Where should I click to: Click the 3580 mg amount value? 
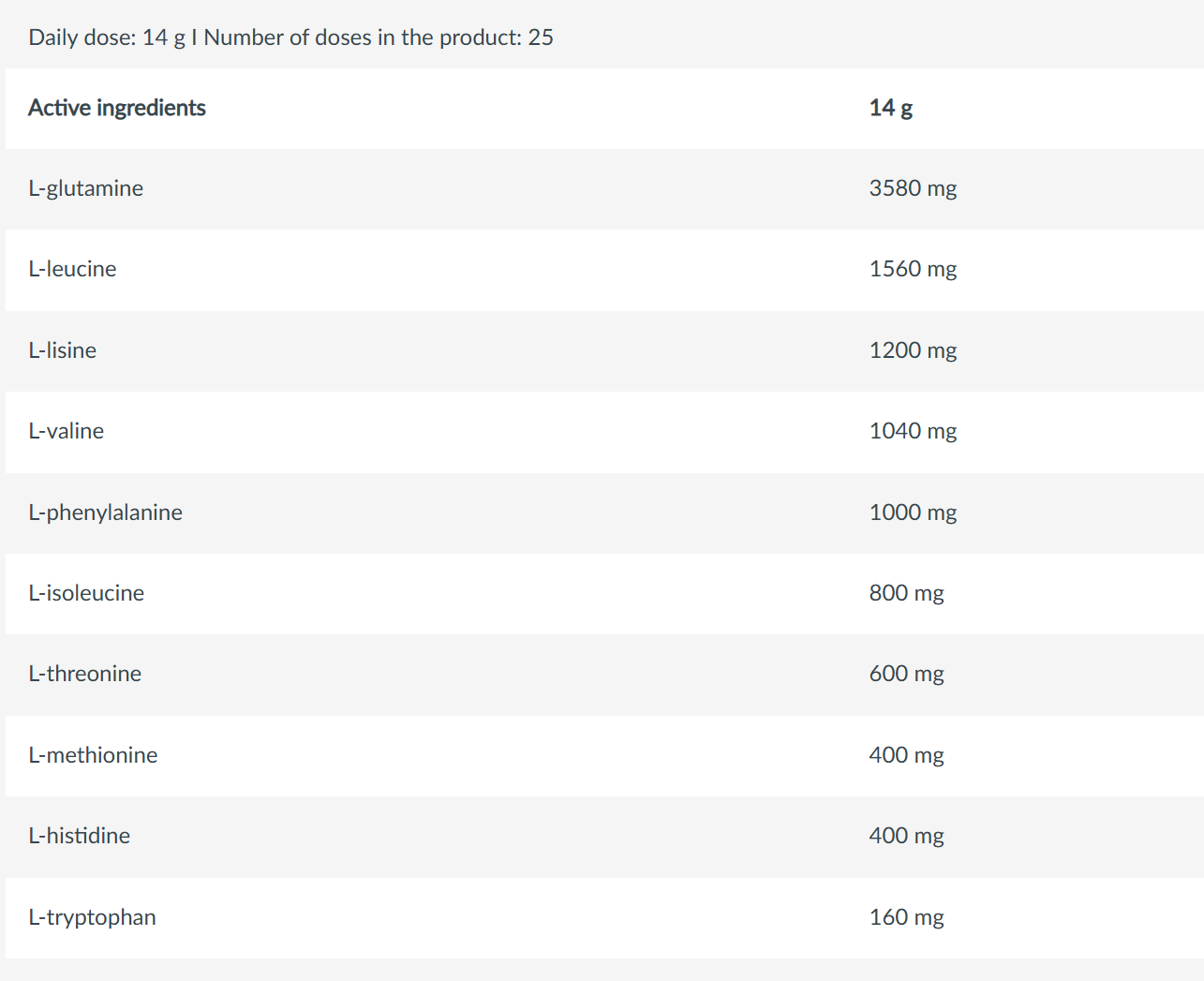913,188
